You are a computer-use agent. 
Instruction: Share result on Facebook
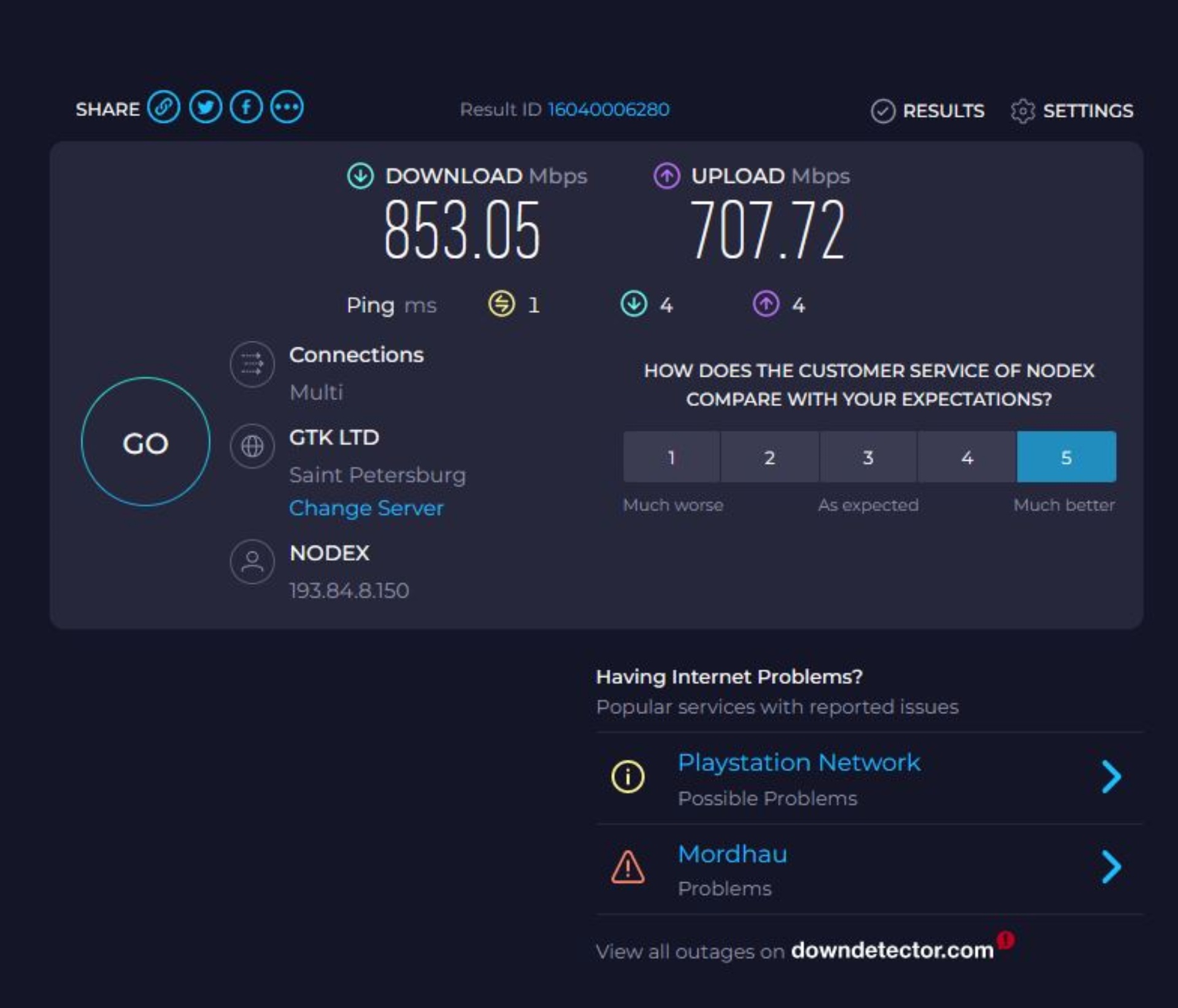coord(246,107)
